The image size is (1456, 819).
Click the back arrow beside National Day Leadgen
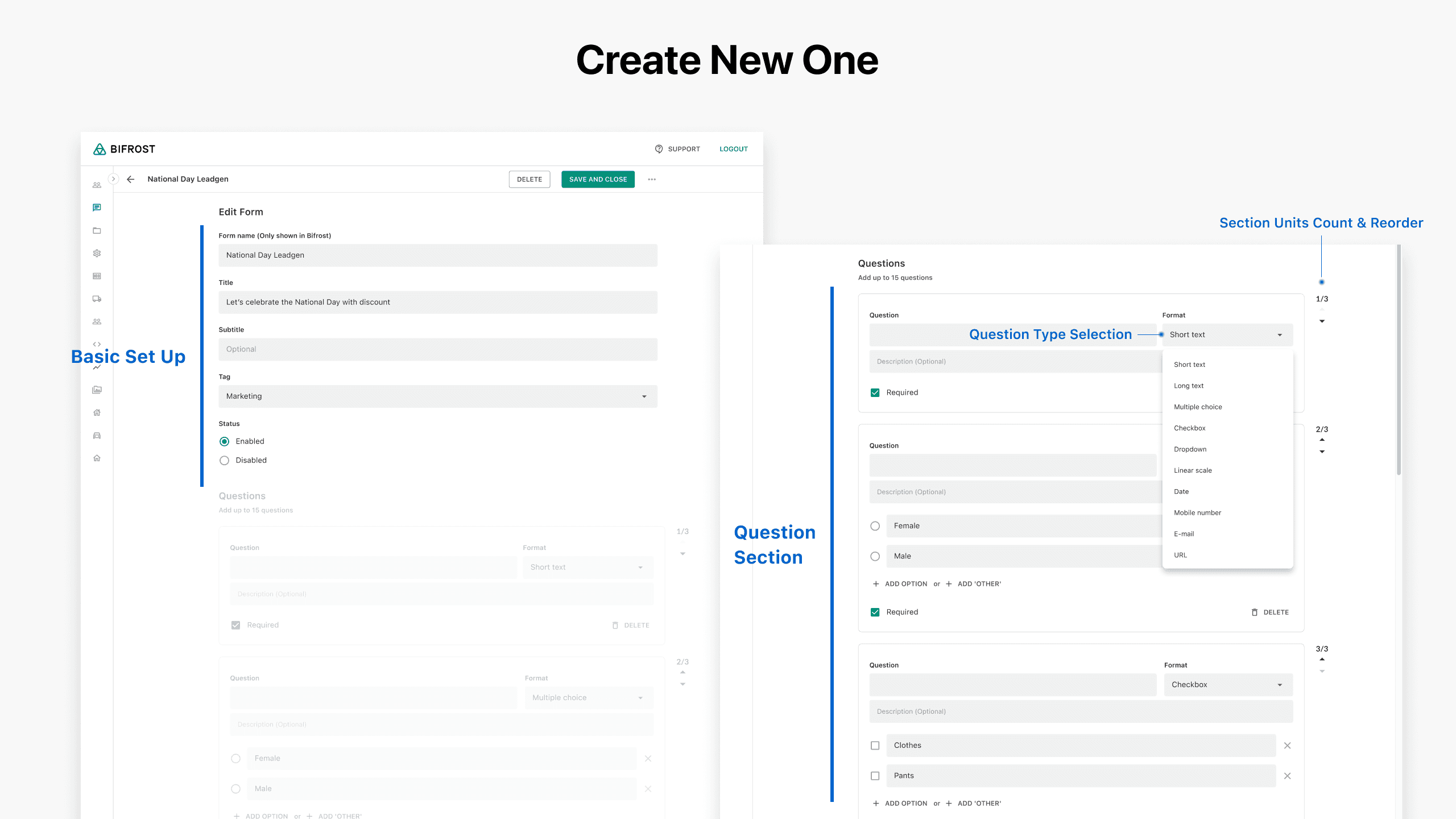coord(130,179)
